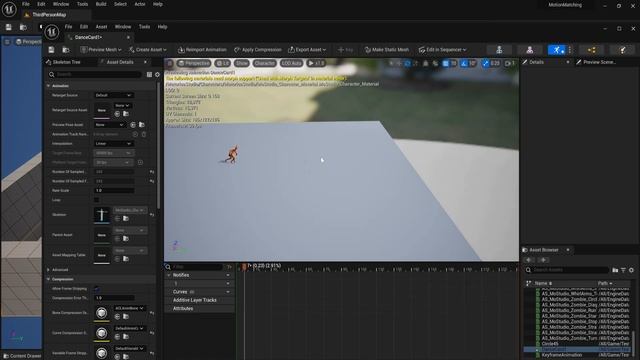
Task: Open the Asset Details settings gear
Action: pos(157,75)
